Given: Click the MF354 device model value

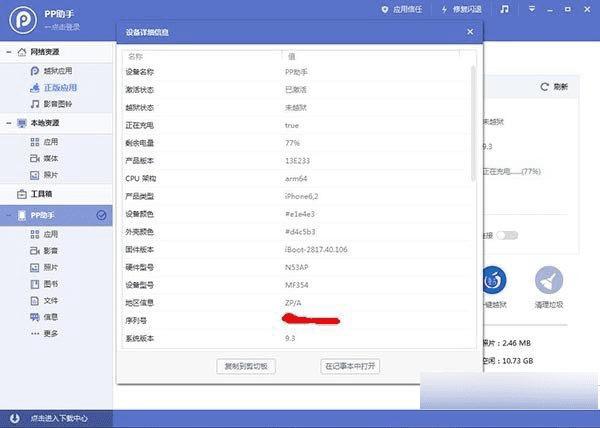Looking at the screenshot, I should [297, 285].
